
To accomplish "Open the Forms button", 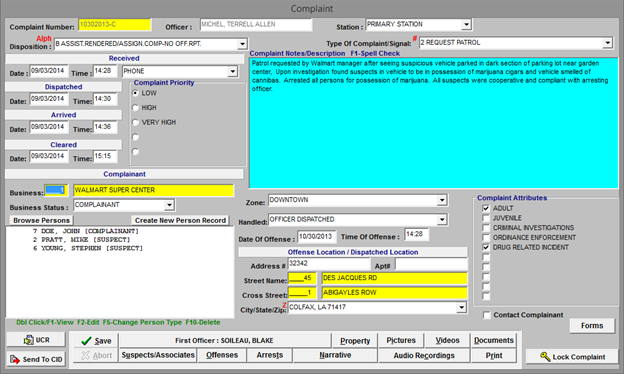I will click(x=592, y=325).
